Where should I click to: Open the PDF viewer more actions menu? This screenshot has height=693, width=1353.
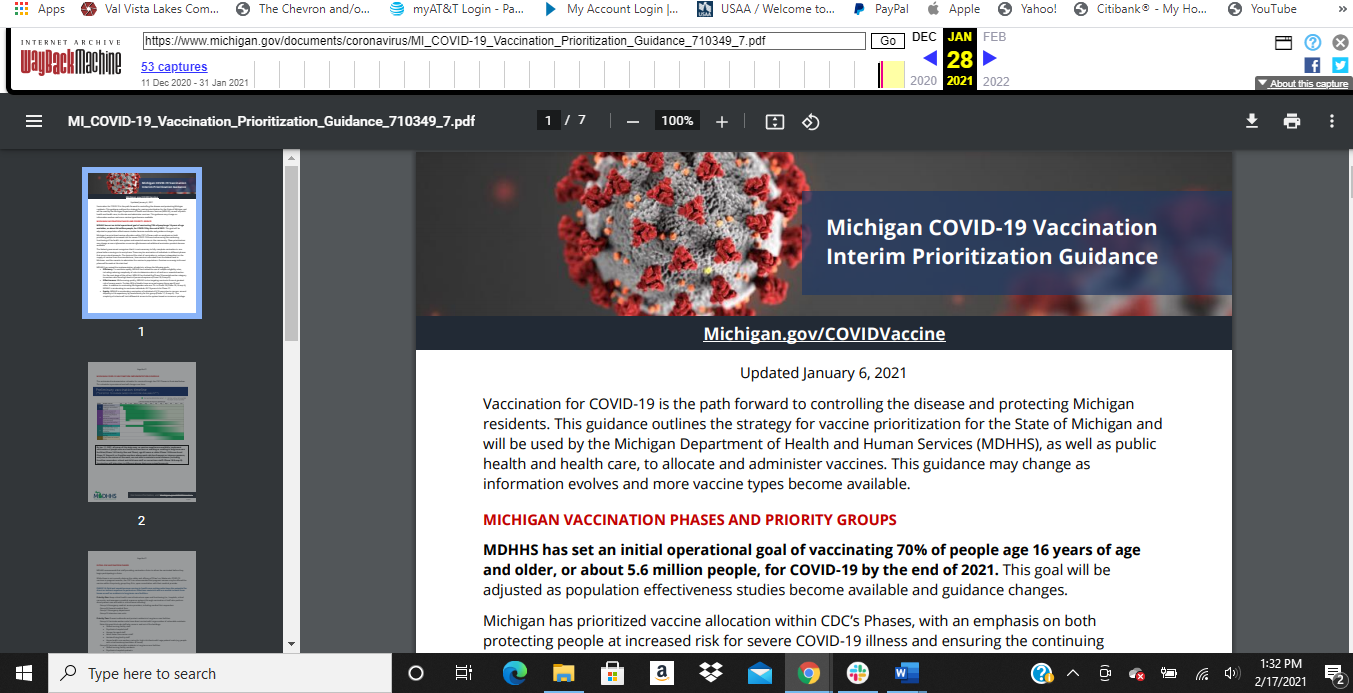[x=1332, y=121]
